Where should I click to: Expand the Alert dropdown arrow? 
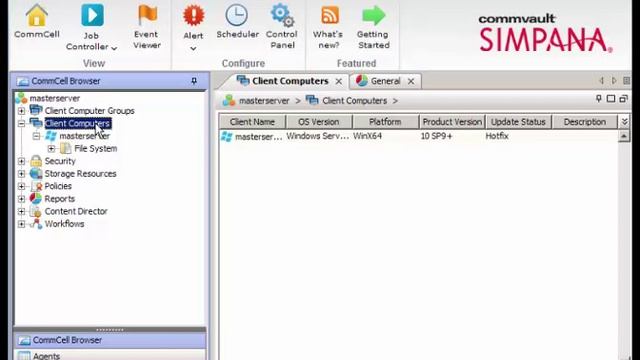point(193,49)
